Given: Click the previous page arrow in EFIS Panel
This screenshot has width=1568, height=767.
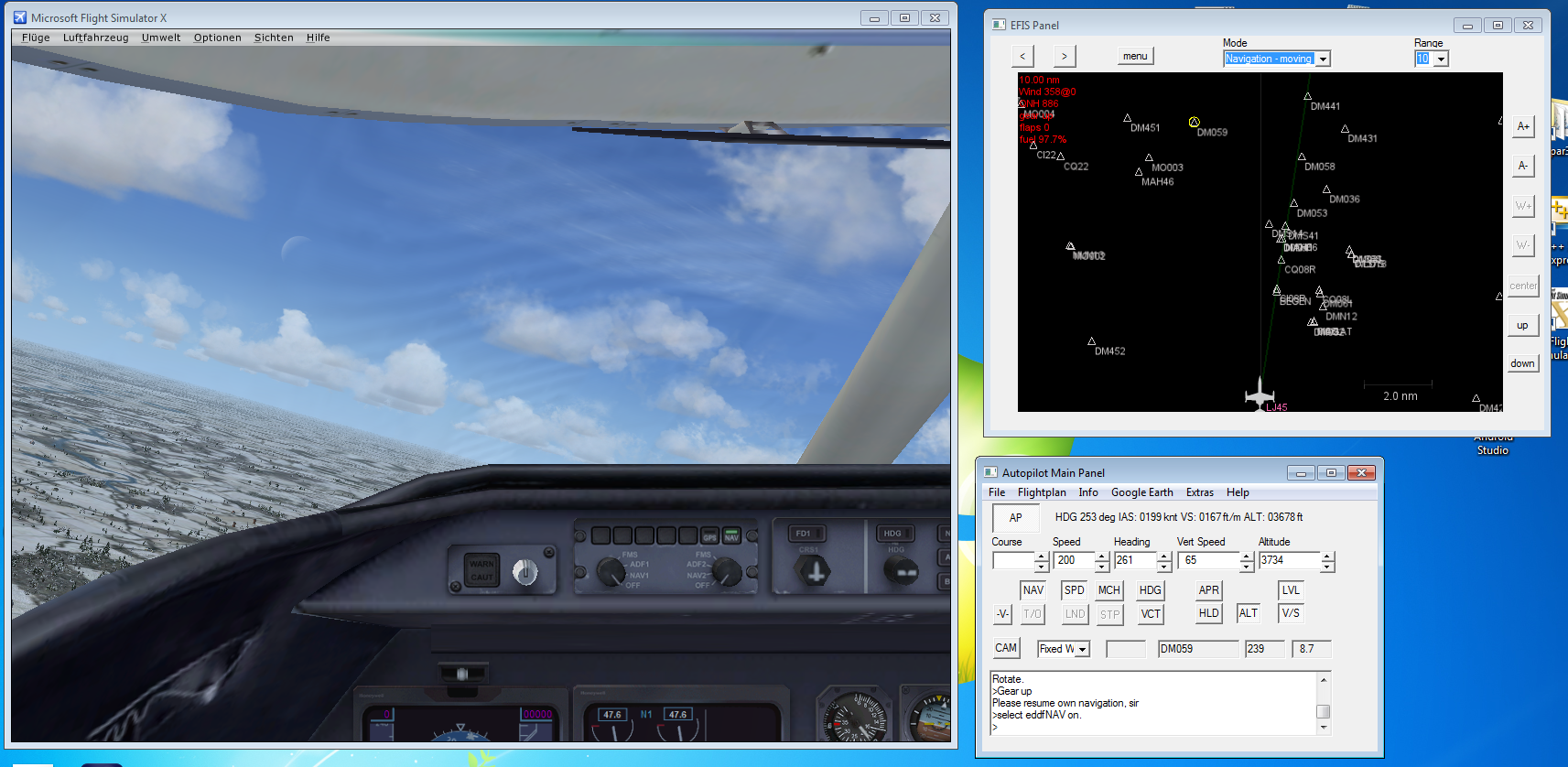Looking at the screenshot, I should coord(1022,57).
